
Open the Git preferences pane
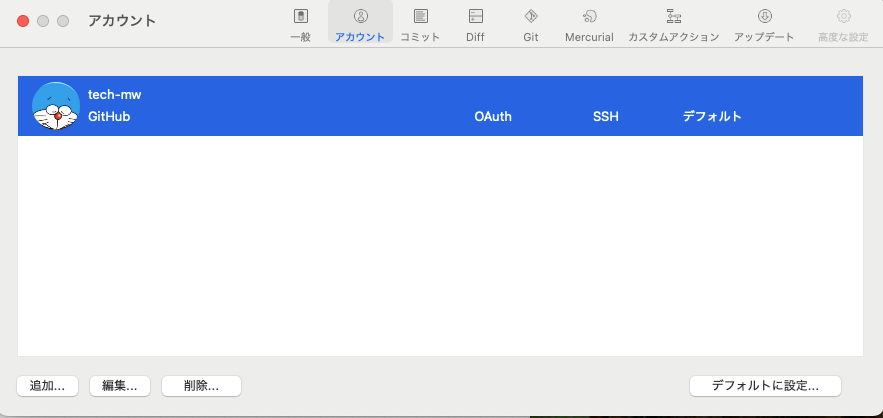click(531, 25)
